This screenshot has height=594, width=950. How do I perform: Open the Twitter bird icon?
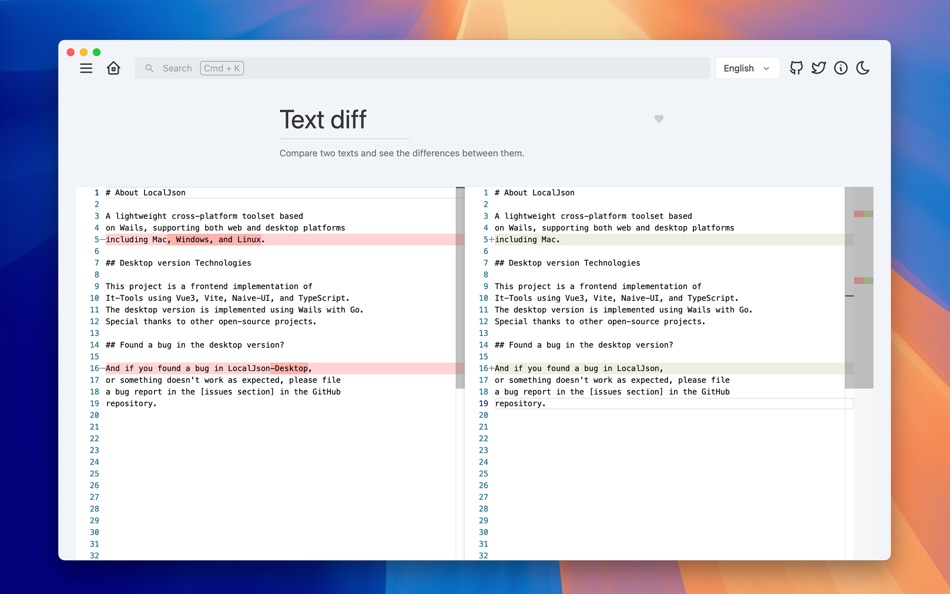[819, 68]
